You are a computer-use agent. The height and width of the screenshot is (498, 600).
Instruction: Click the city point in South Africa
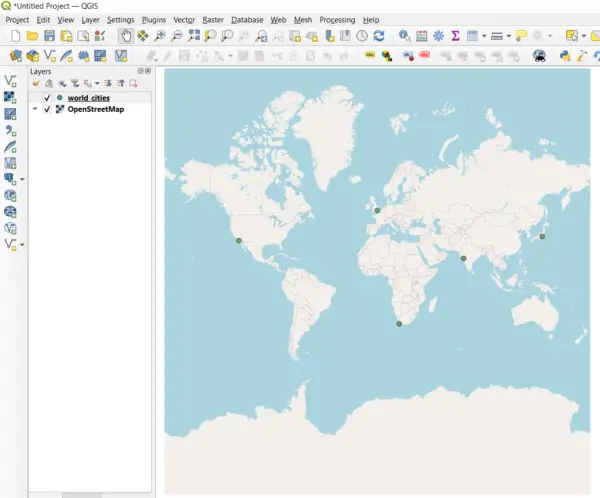coord(399,324)
